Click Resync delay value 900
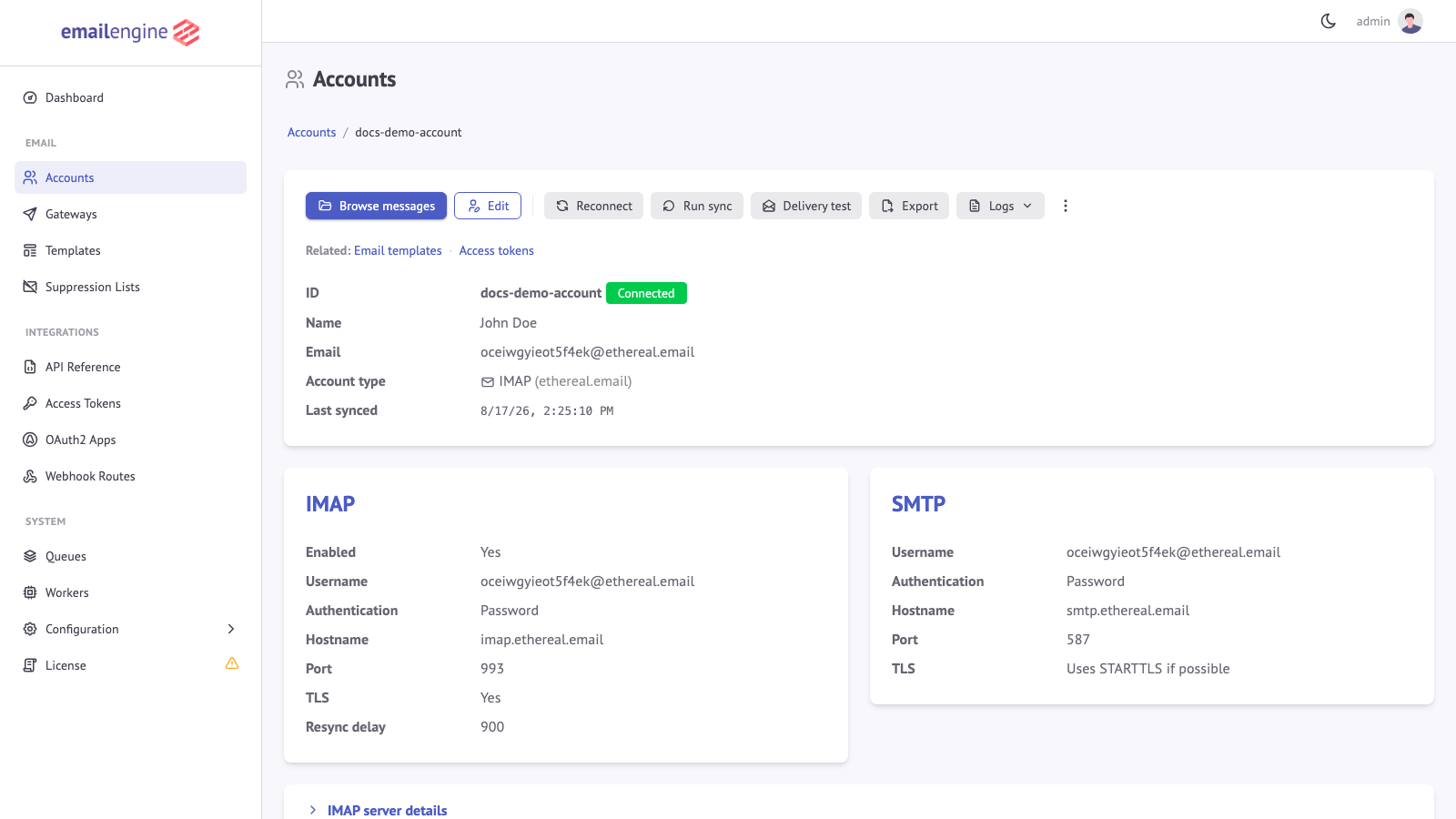 point(492,727)
